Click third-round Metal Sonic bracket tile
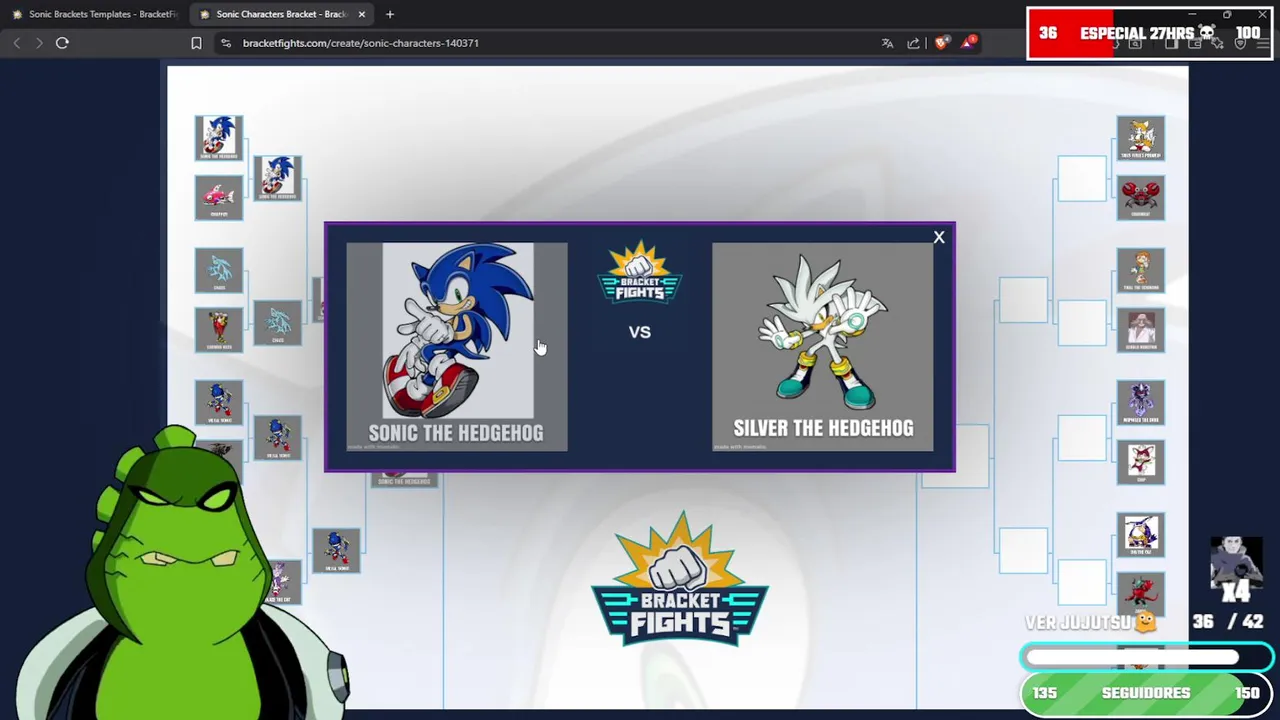The image size is (1280, 720). click(x=337, y=551)
